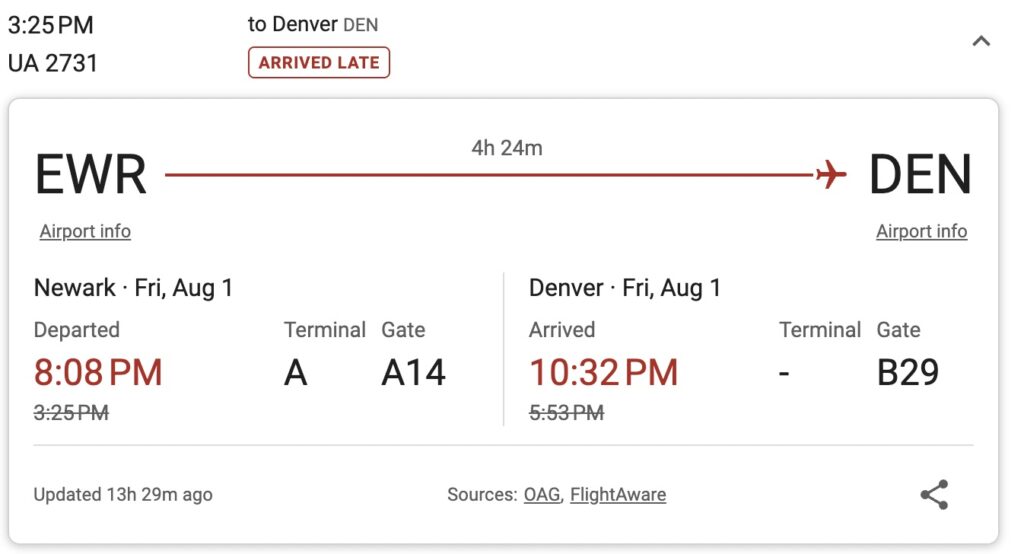The image size is (1024, 554).
Task: Click the departure gate A14
Action: click(413, 372)
